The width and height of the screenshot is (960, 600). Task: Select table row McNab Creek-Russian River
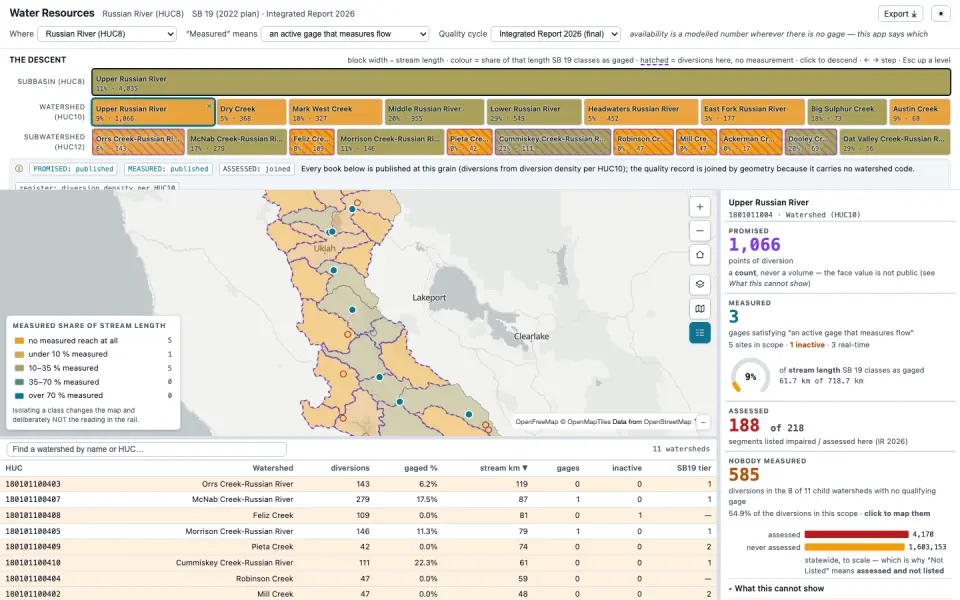(359, 500)
